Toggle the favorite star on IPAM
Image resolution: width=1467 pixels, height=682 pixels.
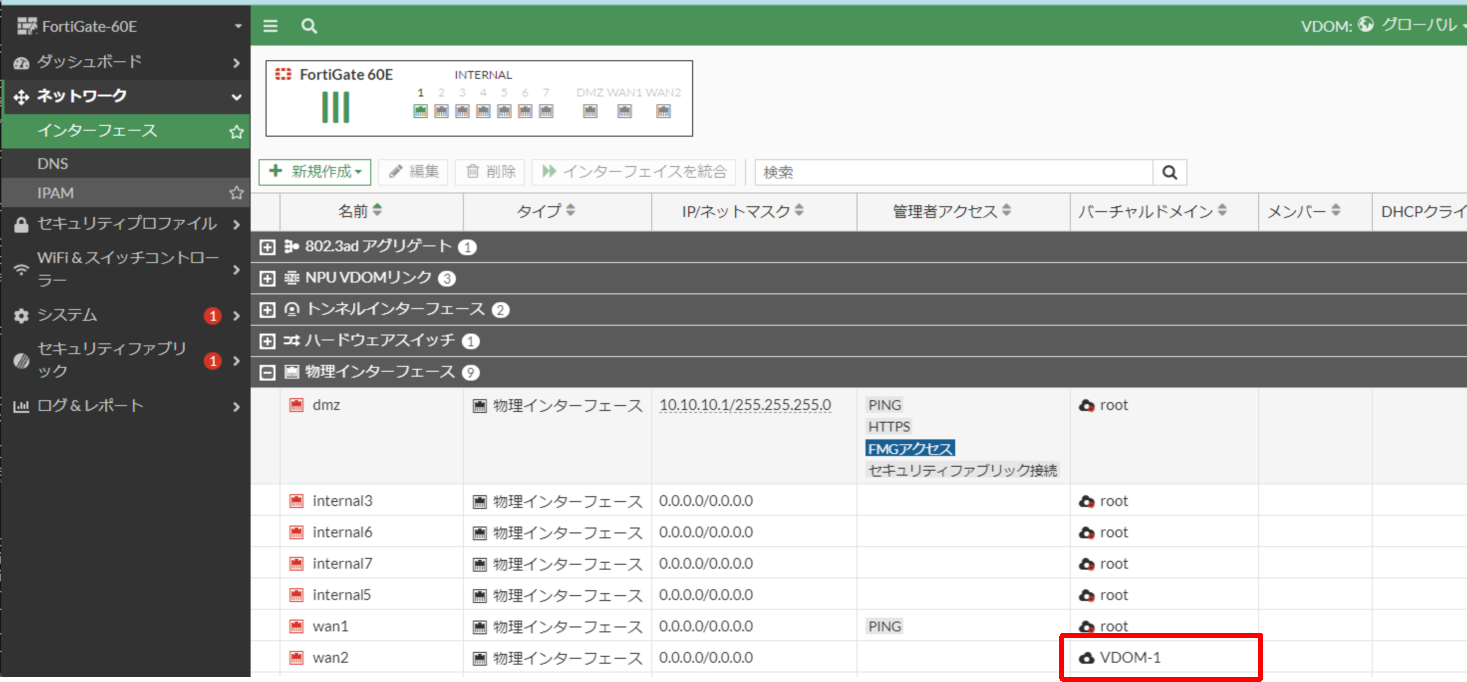click(236, 192)
